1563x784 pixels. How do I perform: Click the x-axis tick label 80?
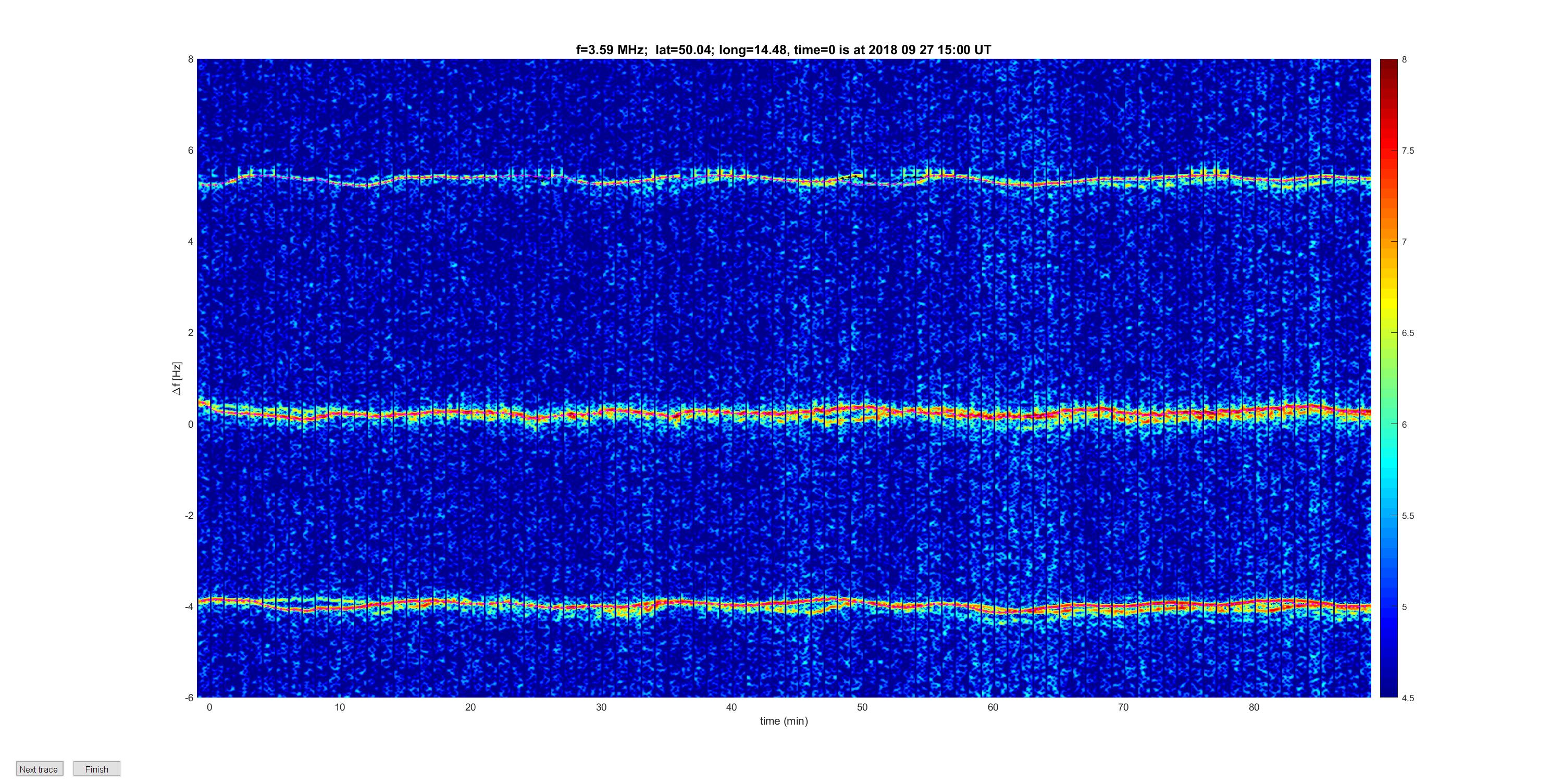[x=1254, y=707]
